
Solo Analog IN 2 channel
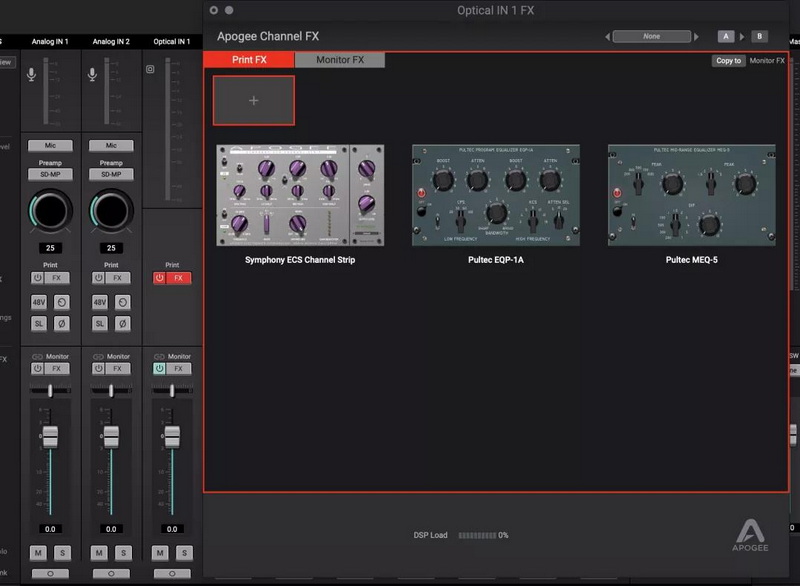click(123, 552)
